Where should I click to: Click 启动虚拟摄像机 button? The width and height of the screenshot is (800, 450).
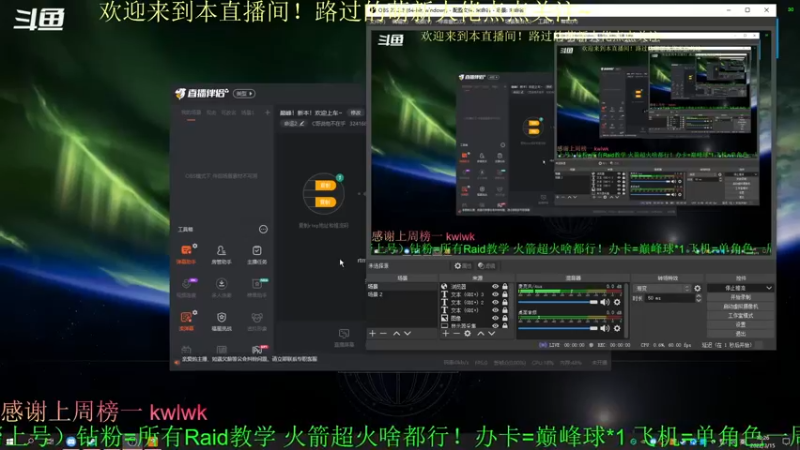coord(741,307)
